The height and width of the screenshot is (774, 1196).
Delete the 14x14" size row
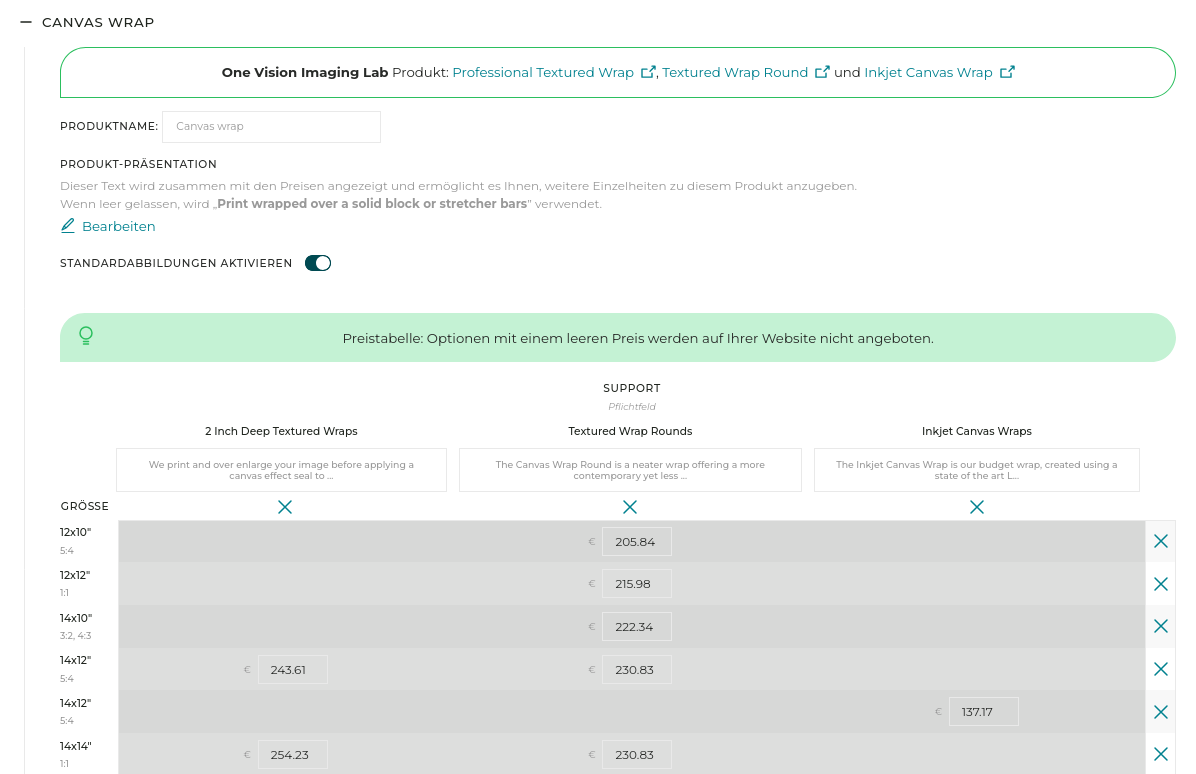pos(1160,754)
